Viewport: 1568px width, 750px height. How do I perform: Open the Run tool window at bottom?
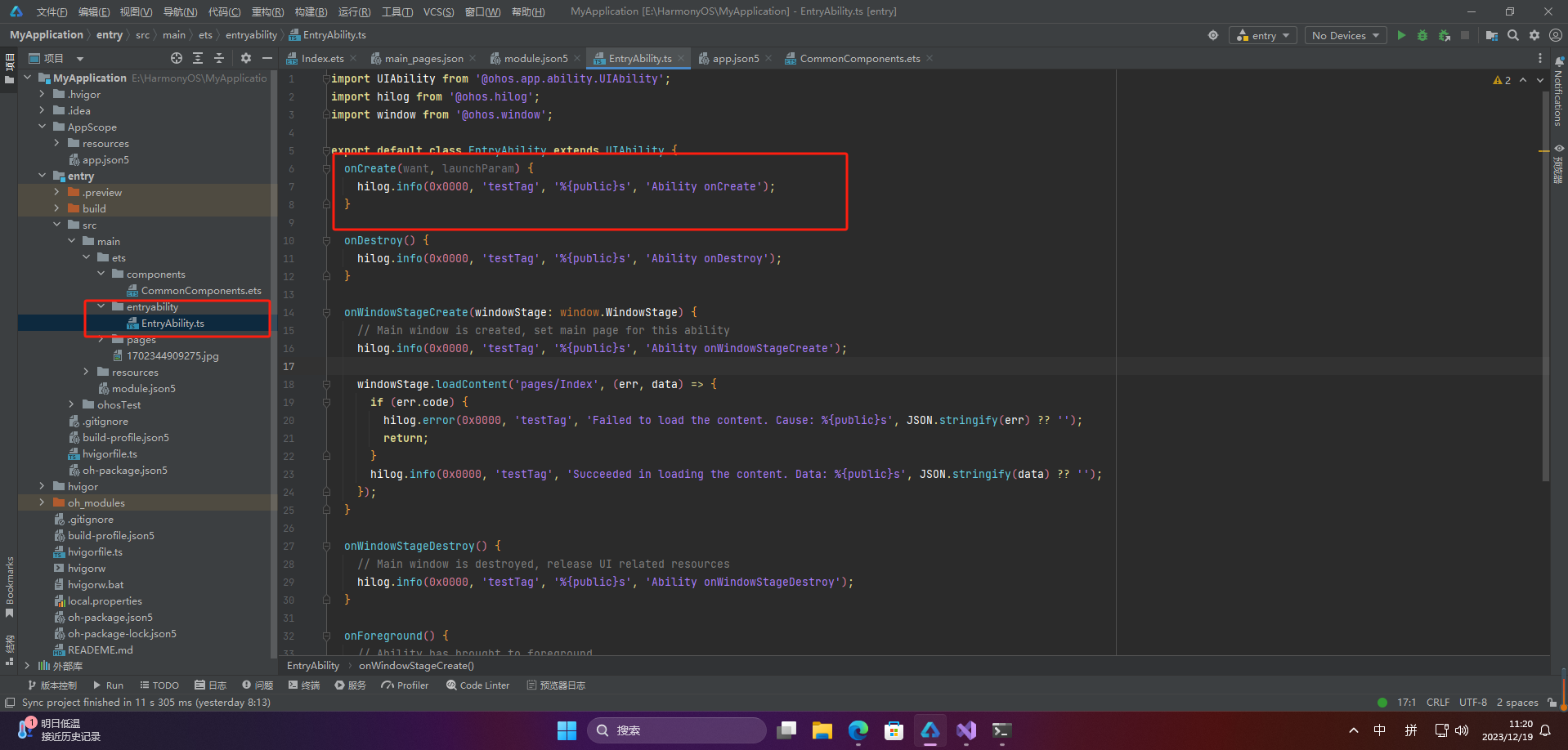[108, 685]
